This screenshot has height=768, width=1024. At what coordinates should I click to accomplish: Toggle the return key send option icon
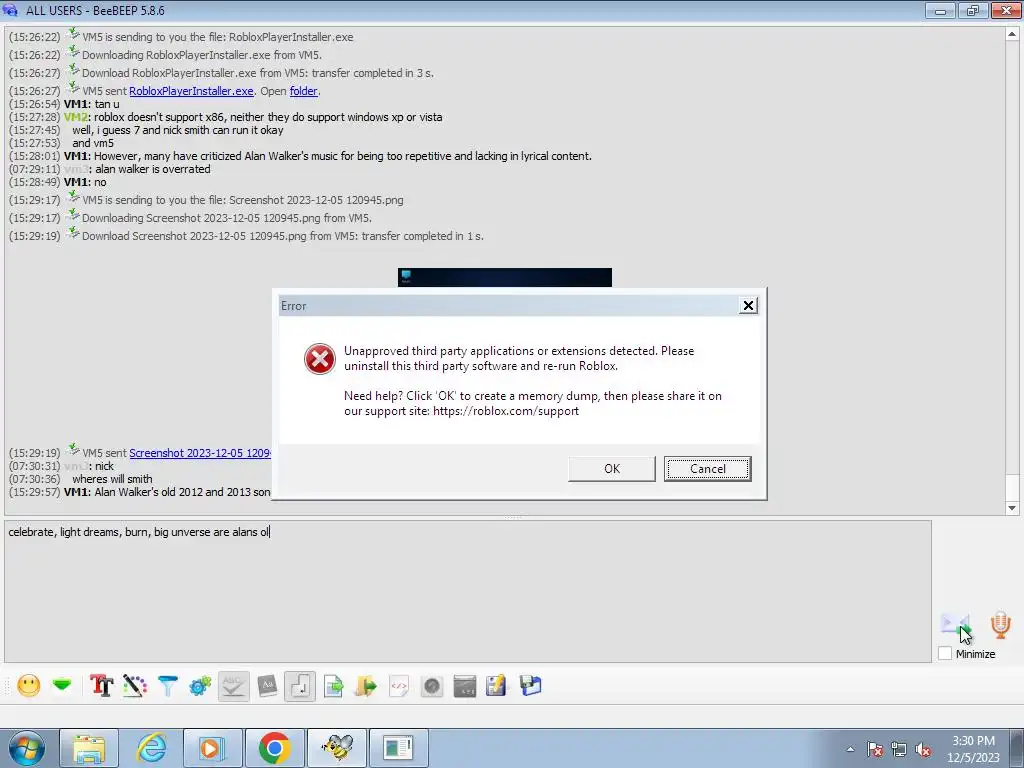300,686
